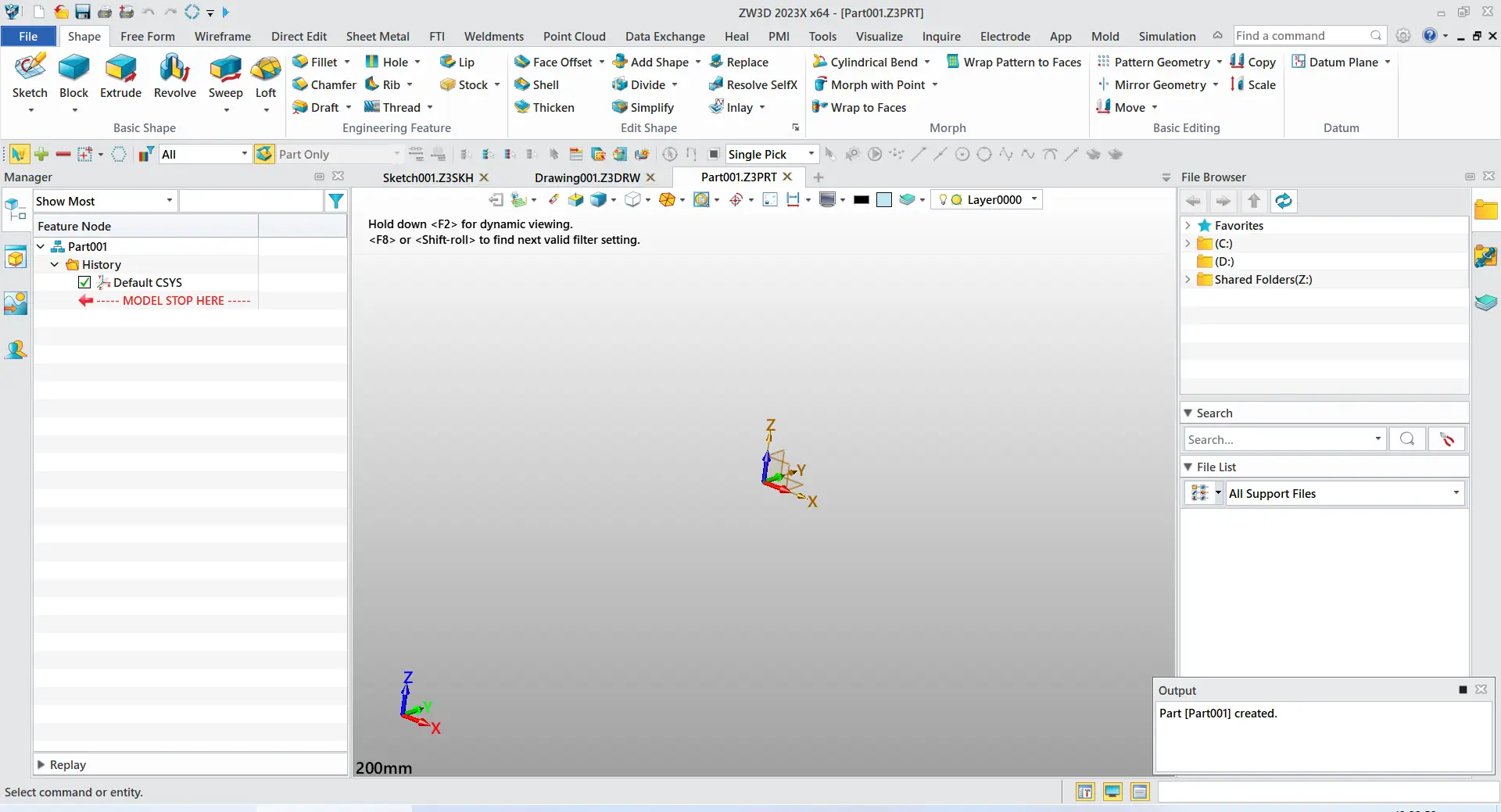Select the Replace command
The width and height of the screenshot is (1501, 812).
[x=739, y=62]
